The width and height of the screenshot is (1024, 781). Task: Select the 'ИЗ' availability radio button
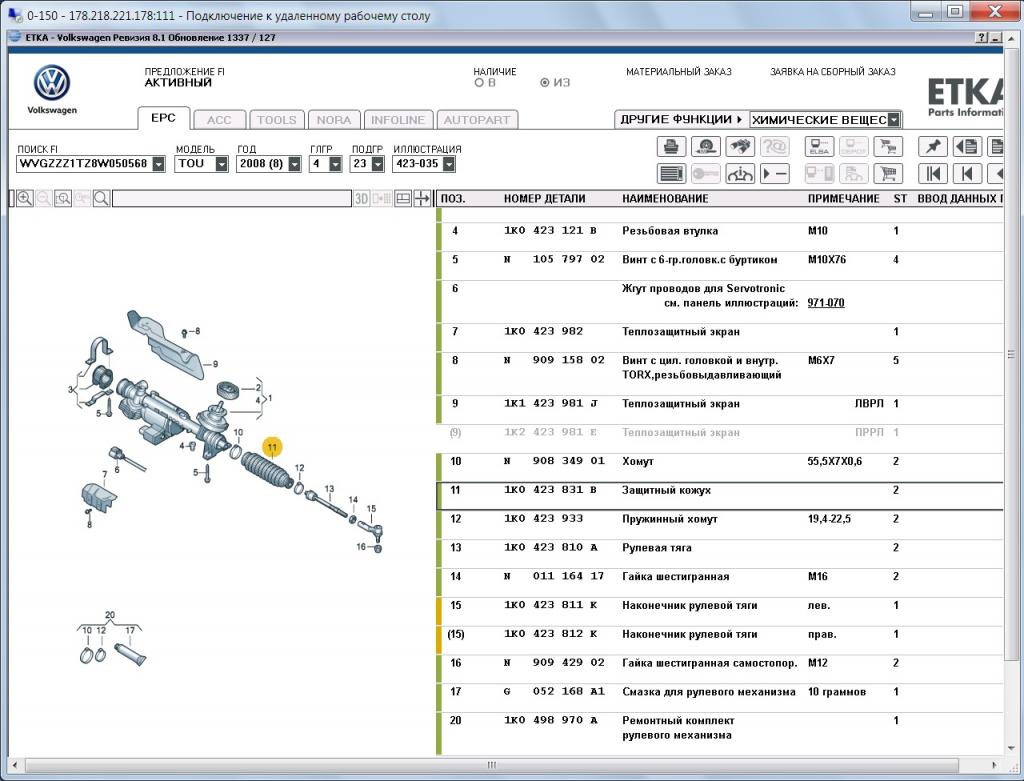(545, 83)
